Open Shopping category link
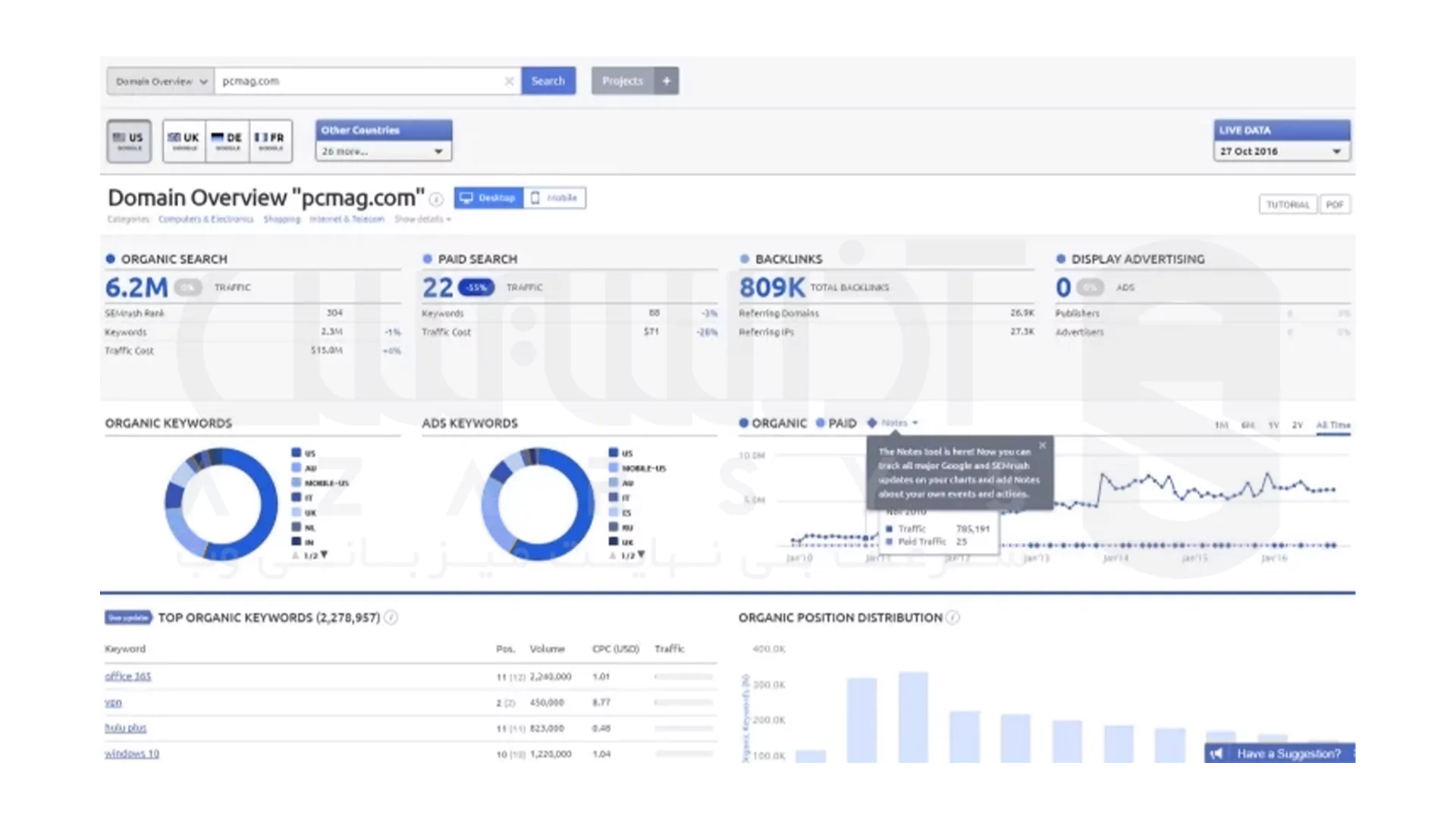Screen dimensions: 1456x819 coord(282,219)
